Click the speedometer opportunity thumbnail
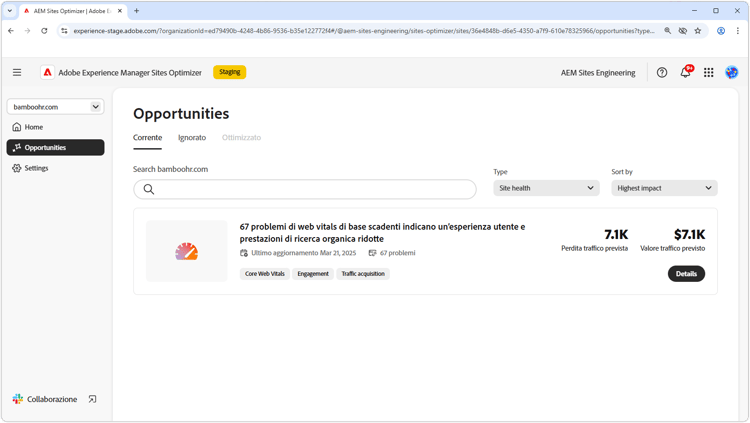Screen dimensions: 750x423 187,251
